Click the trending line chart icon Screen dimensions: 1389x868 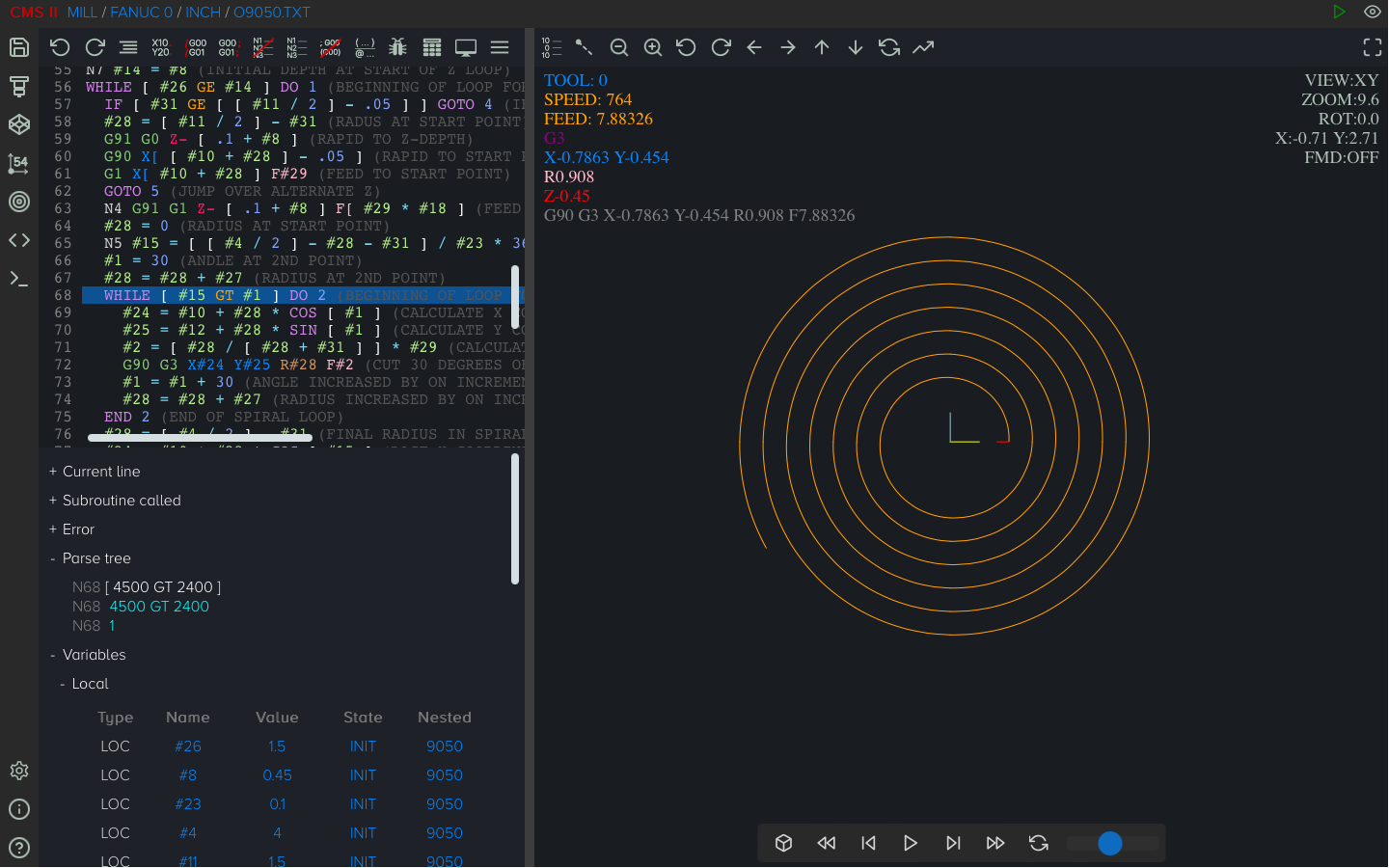click(x=923, y=47)
